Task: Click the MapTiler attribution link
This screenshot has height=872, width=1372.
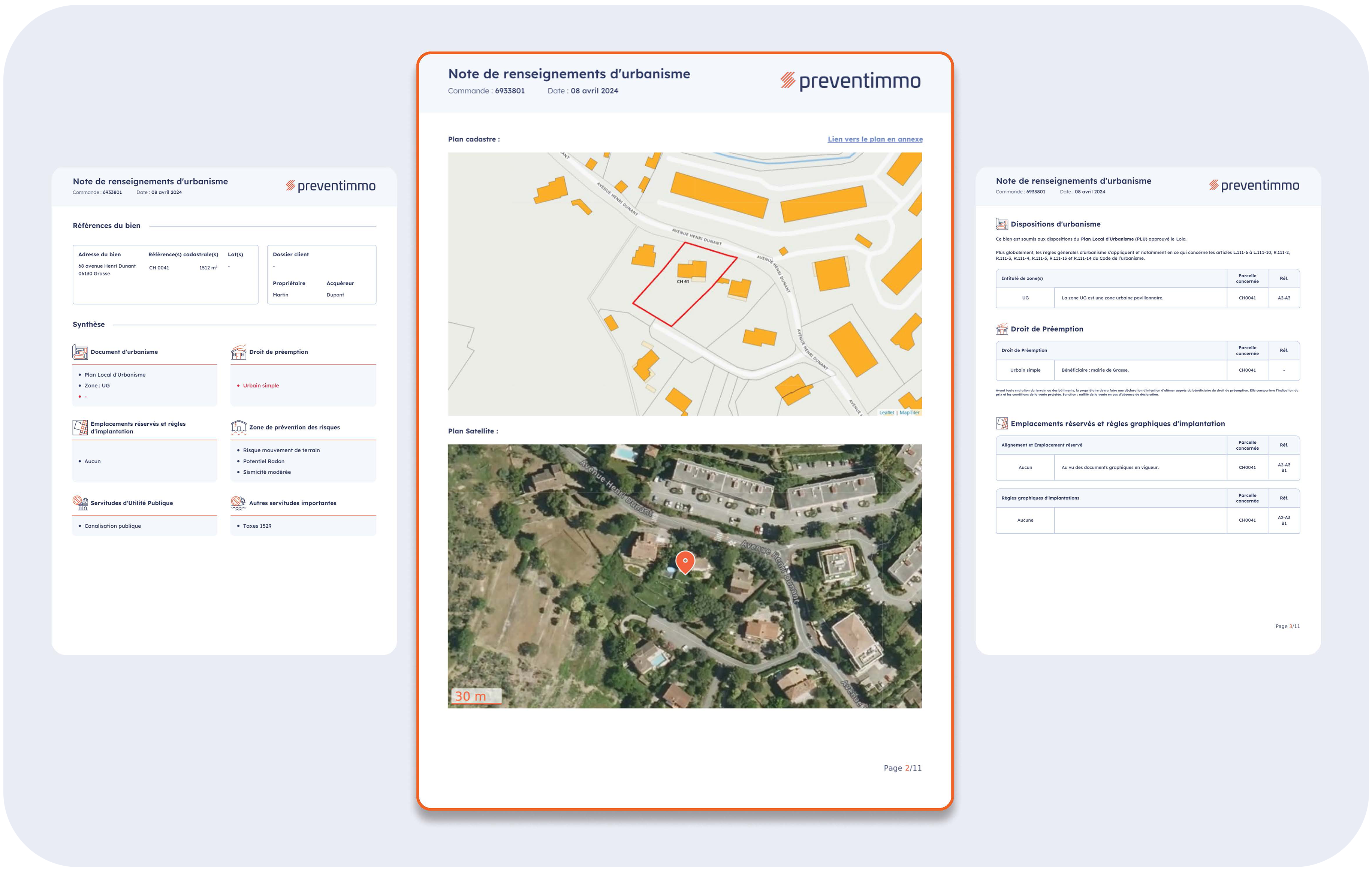Action: coord(909,412)
